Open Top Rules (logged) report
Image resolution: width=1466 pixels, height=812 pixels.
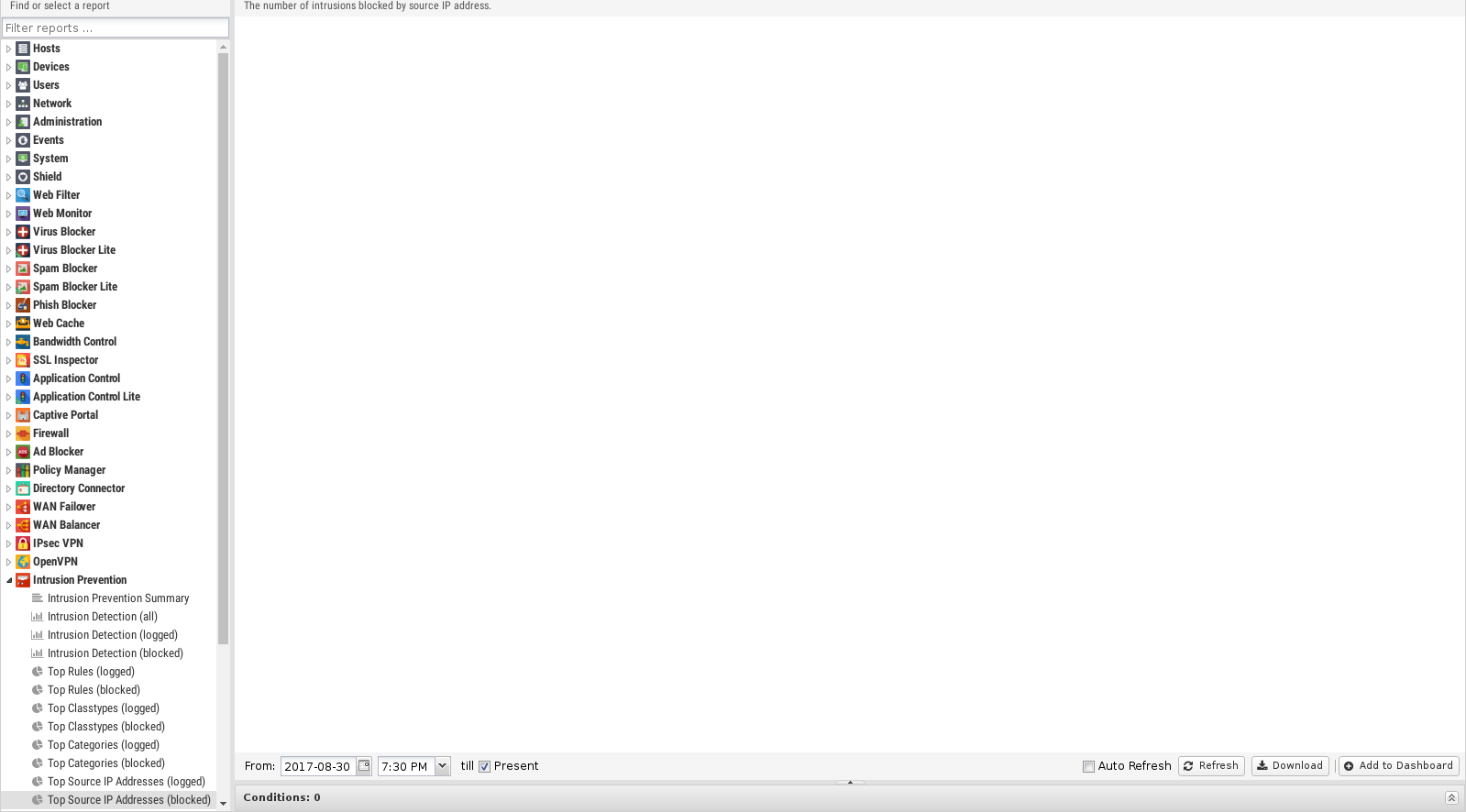pos(91,672)
